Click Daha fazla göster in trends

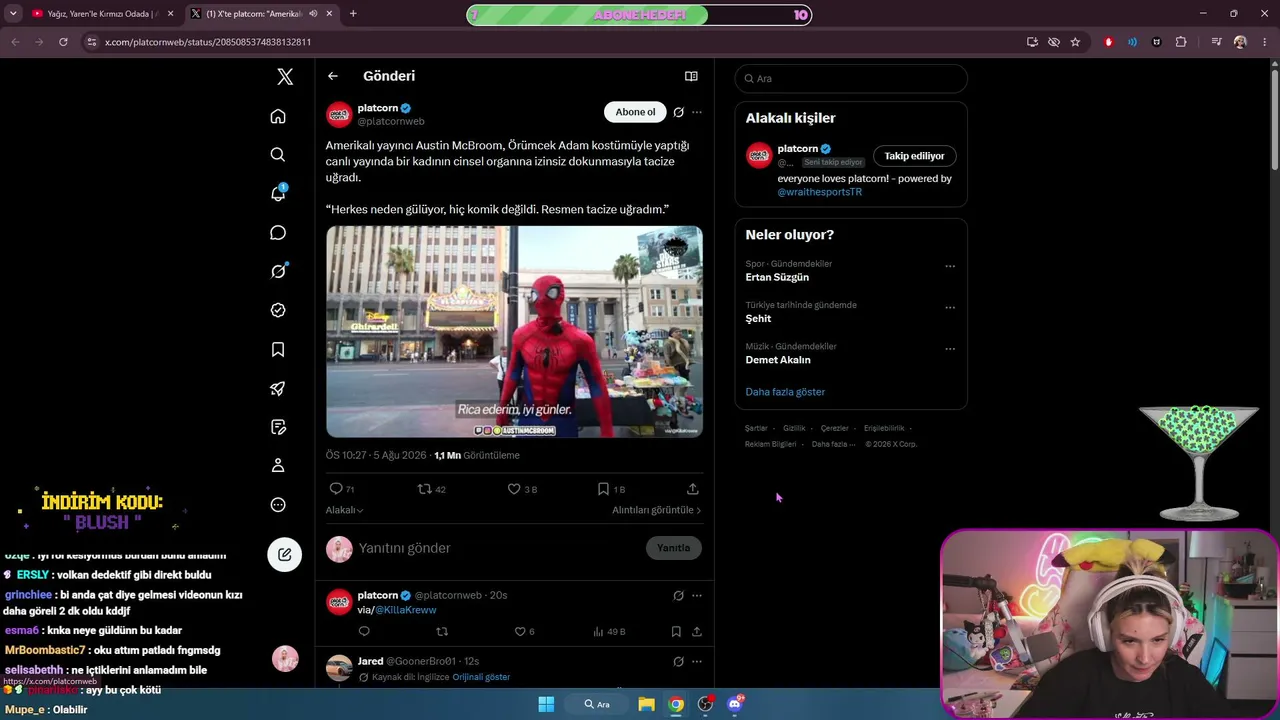(785, 392)
